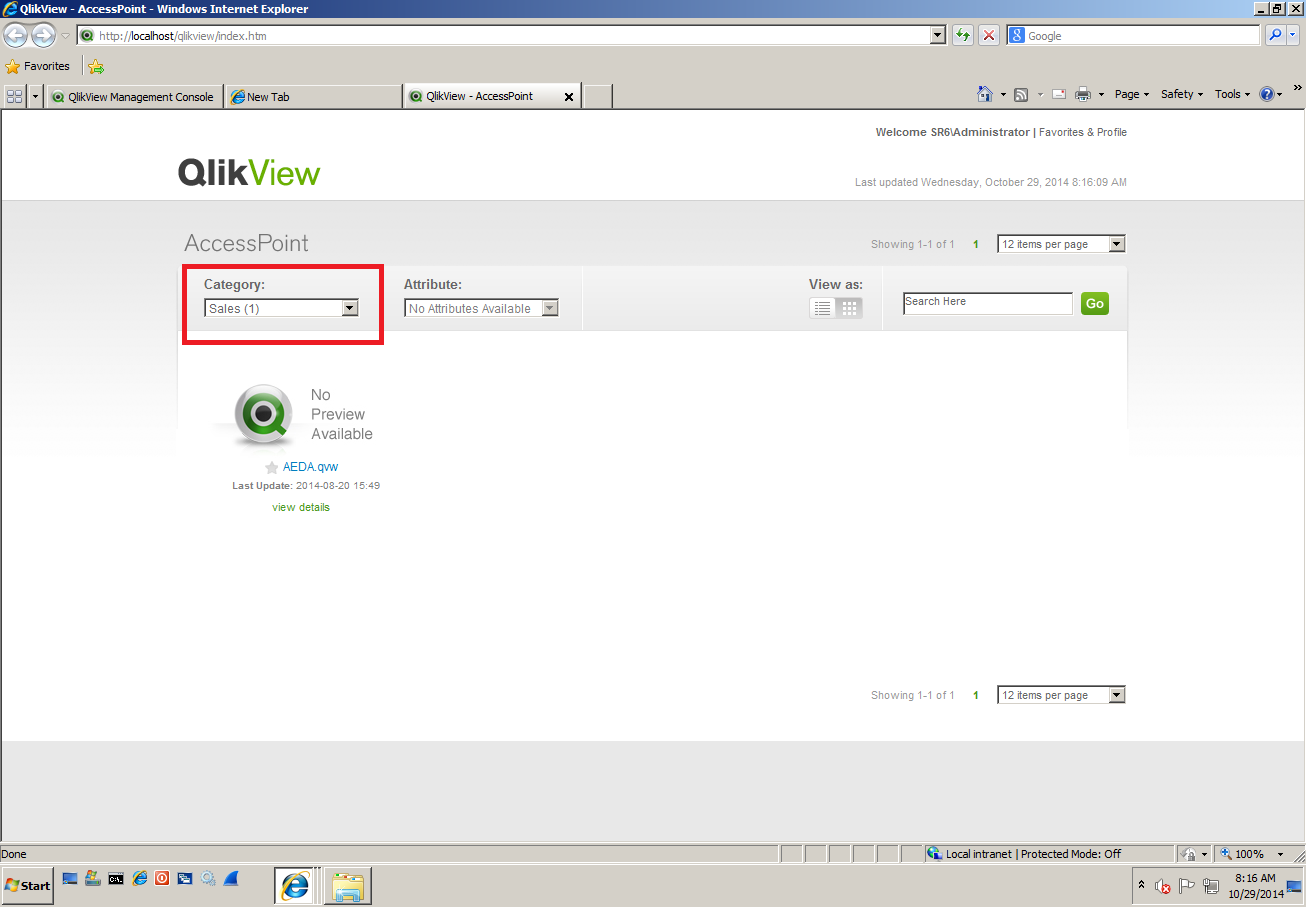Image resolution: width=1306 pixels, height=907 pixels.
Task: Open the Safety menu
Action: click(x=1181, y=94)
